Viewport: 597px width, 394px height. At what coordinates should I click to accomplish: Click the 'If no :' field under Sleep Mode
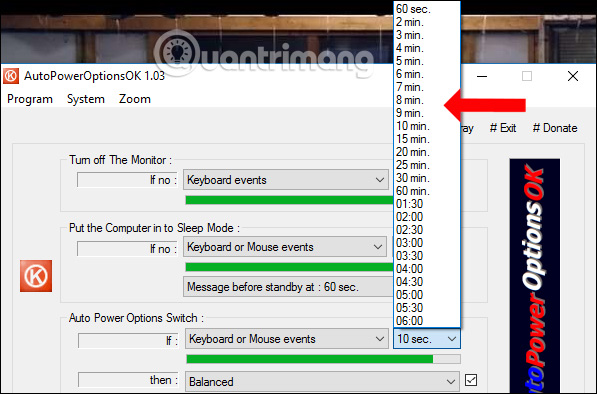pyautogui.click(x=127, y=249)
